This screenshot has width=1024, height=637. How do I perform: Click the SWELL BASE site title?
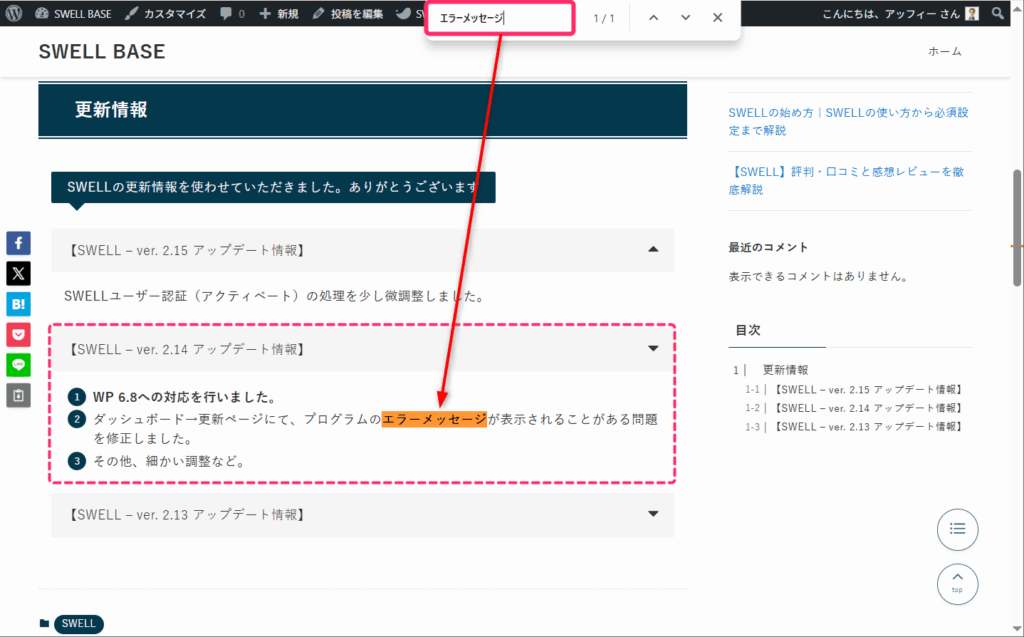click(x=102, y=52)
